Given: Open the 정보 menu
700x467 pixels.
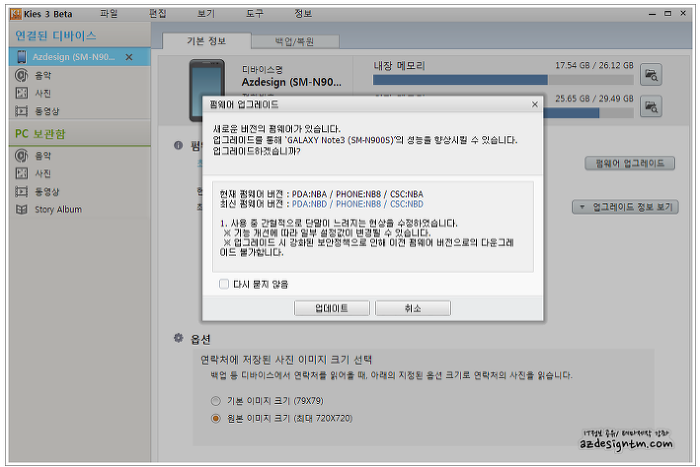Looking at the screenshot, I should [x=303, y=14].
